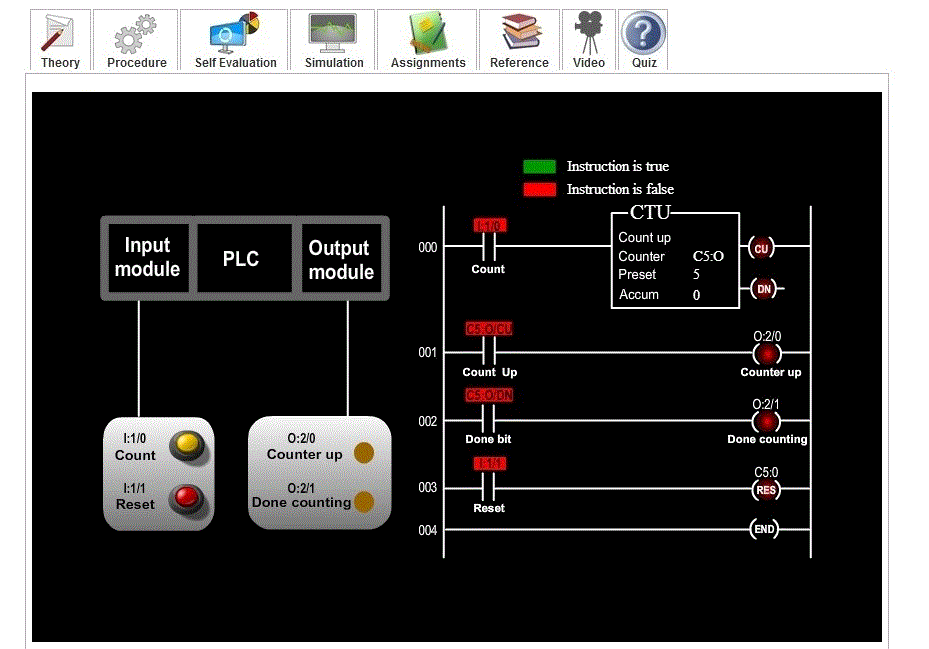
Task: Click the C5:0/CU contact on rung 001
Action: [x=489, y=352]
